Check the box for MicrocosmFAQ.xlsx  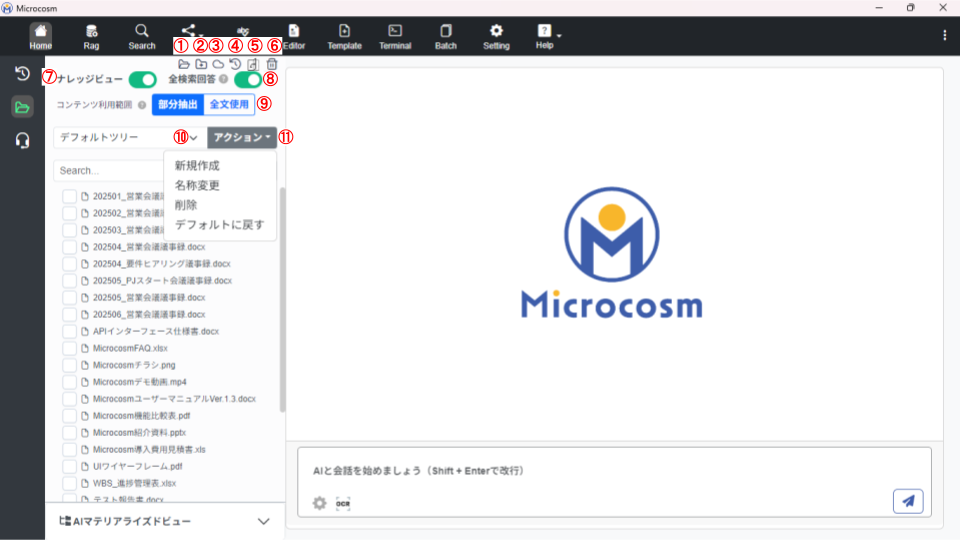coord(70,348)
